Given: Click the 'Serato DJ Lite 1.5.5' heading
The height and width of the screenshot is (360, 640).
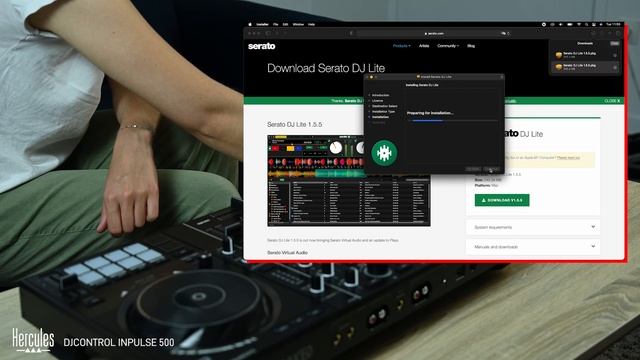Looking at the screenshot, I should 295,124.
